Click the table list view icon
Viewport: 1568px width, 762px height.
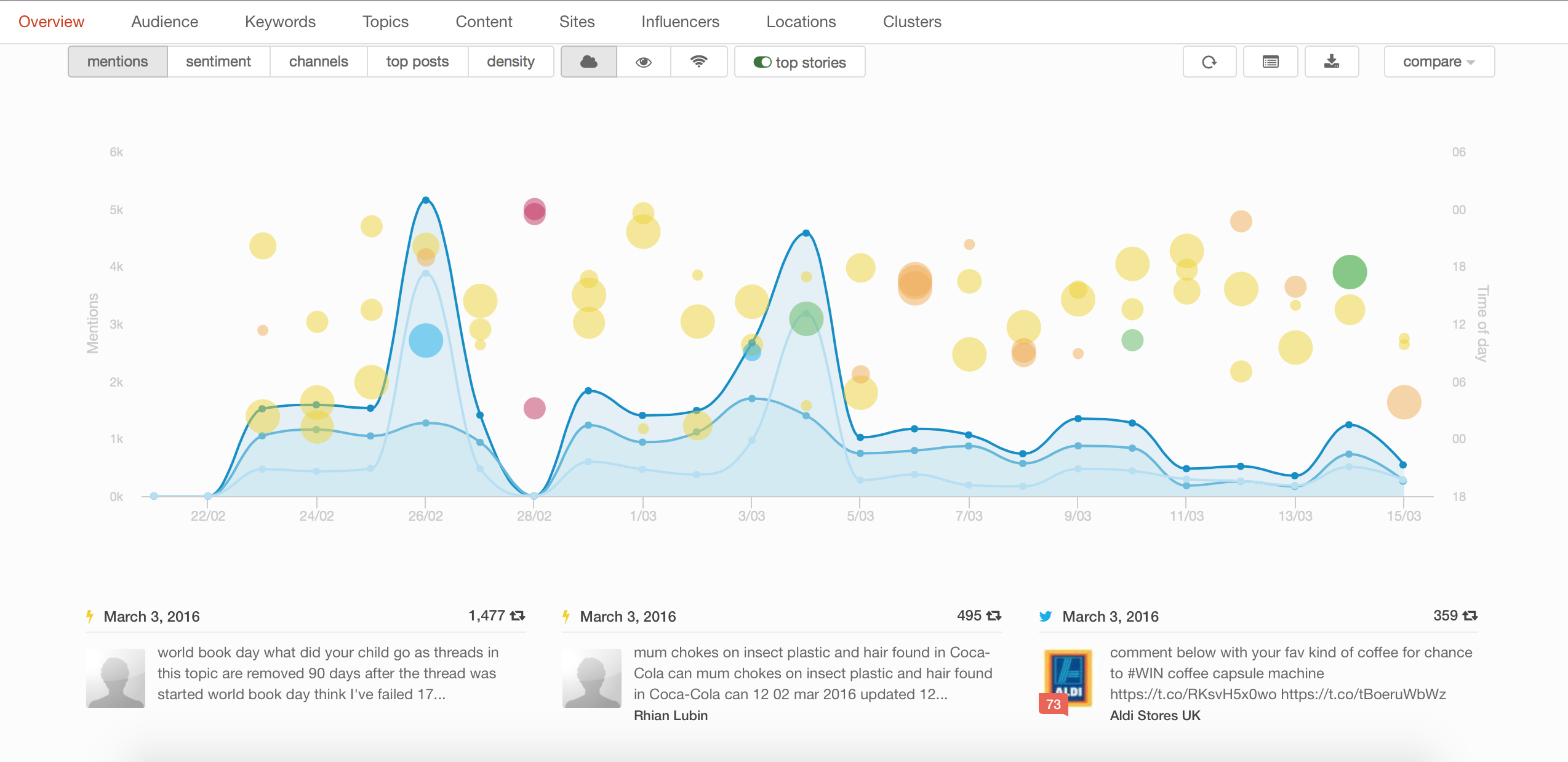(1270, 62)
